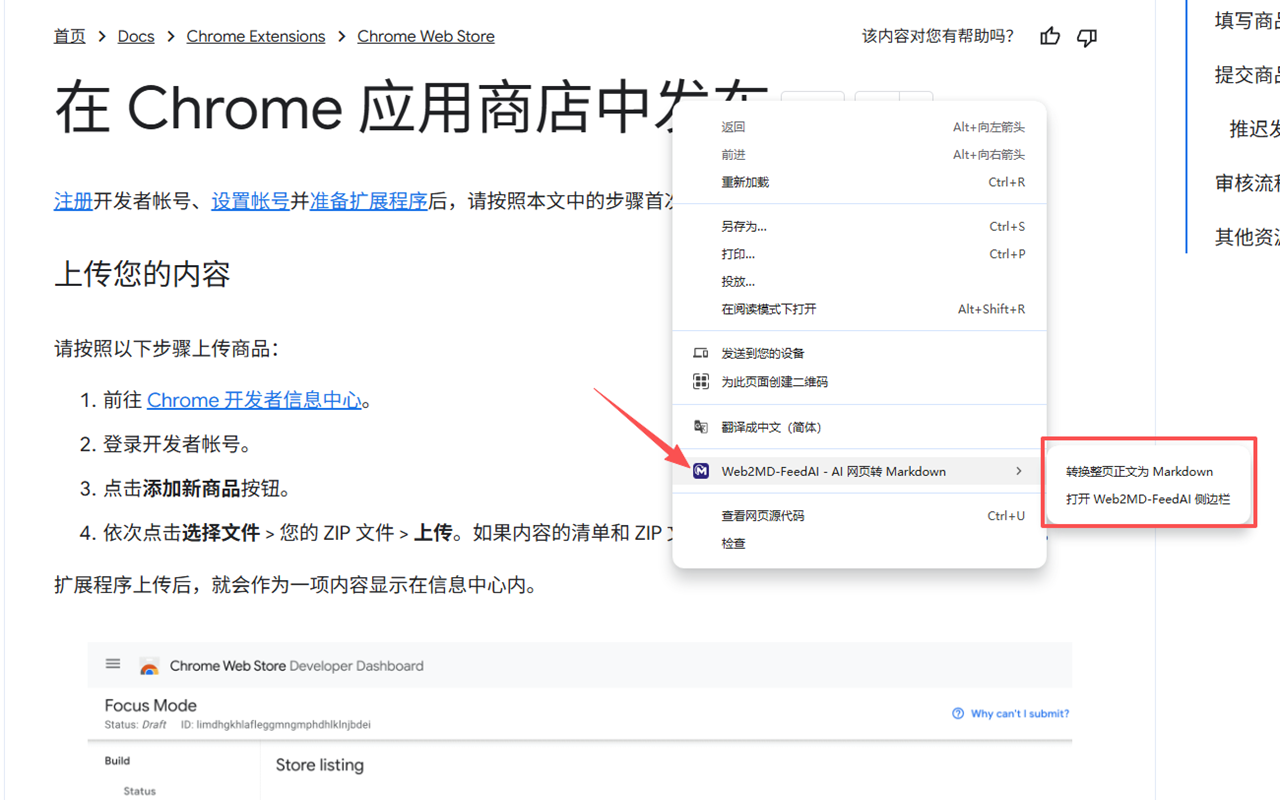1280x800 pixels.
Task: Jump to 其他资源 entry in side navigation
Action: tap(1247, 237)
